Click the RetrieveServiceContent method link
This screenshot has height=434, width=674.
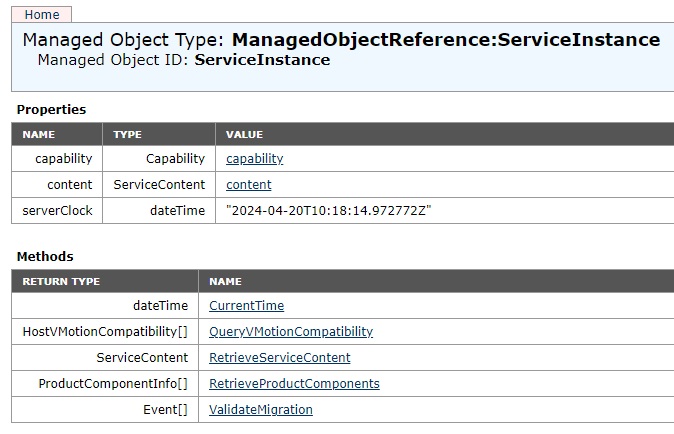tap(279, 358)
